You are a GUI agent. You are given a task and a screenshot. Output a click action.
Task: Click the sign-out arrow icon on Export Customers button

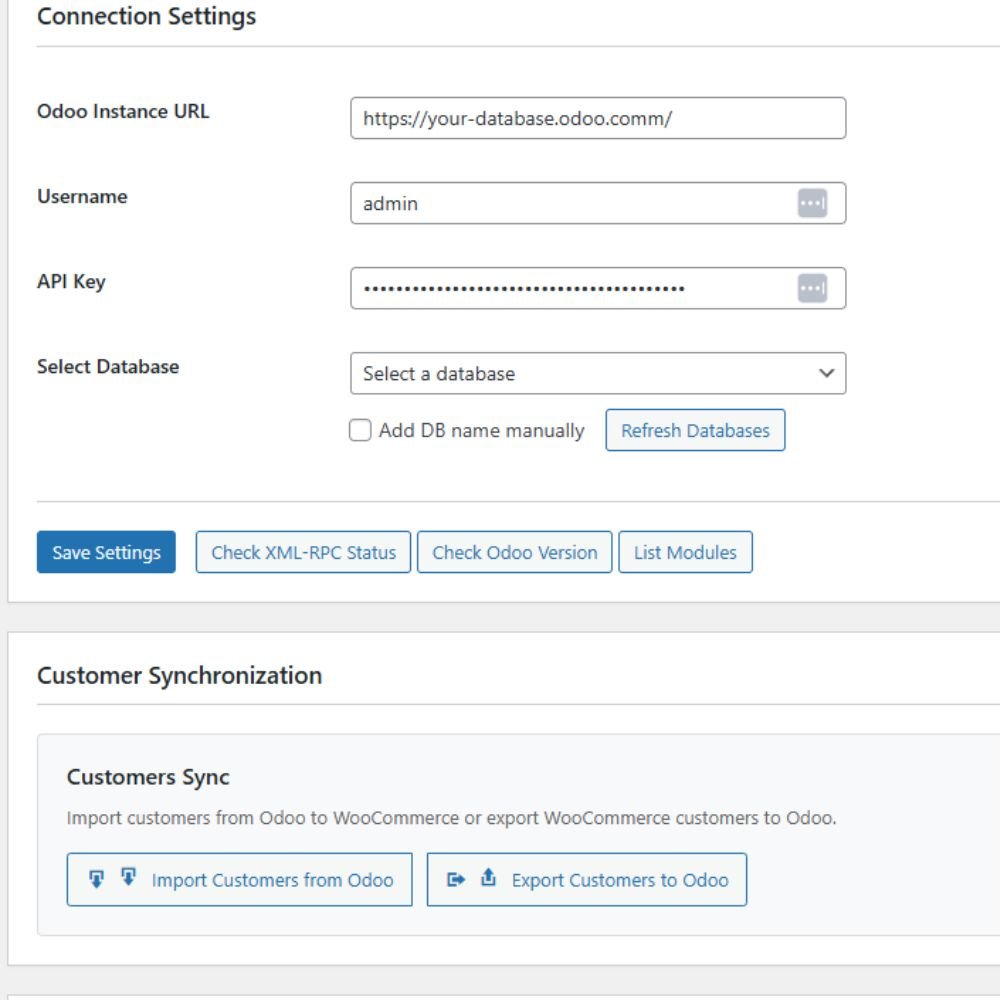click(x=456, y=879)
